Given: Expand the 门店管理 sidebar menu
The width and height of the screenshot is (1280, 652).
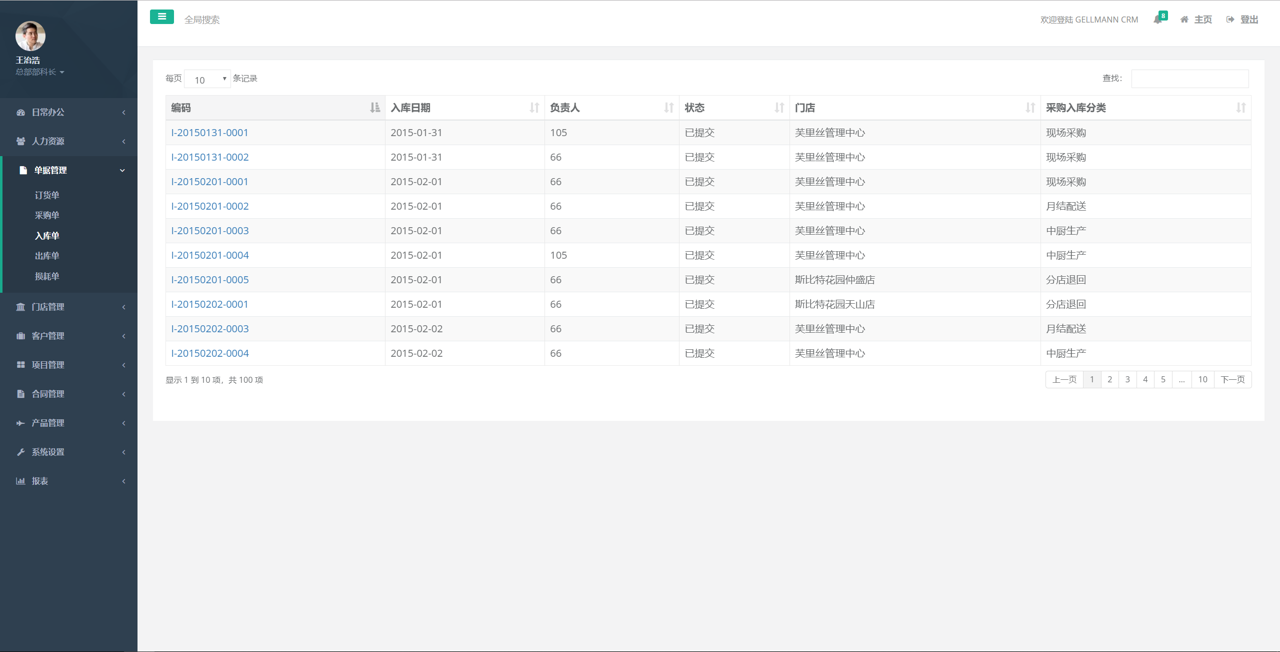Looking at the screenshot, I should point(68,307).
